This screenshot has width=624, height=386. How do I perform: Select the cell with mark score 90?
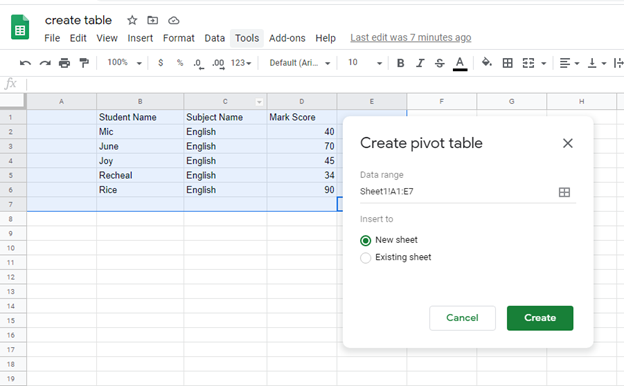[x=302, y=190]
